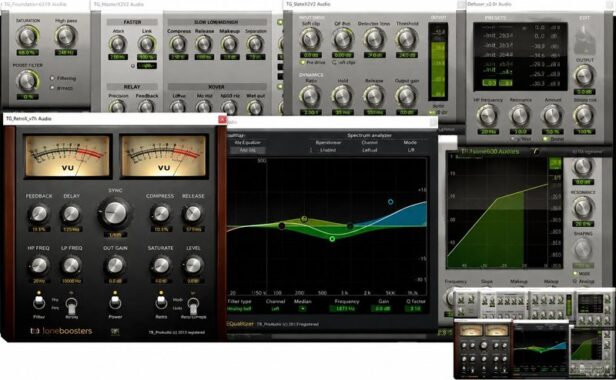The width and height of the screenshot is (616, 380).
Task: Click the equalizer thumbnail with the blue curve
Action: 541,348
